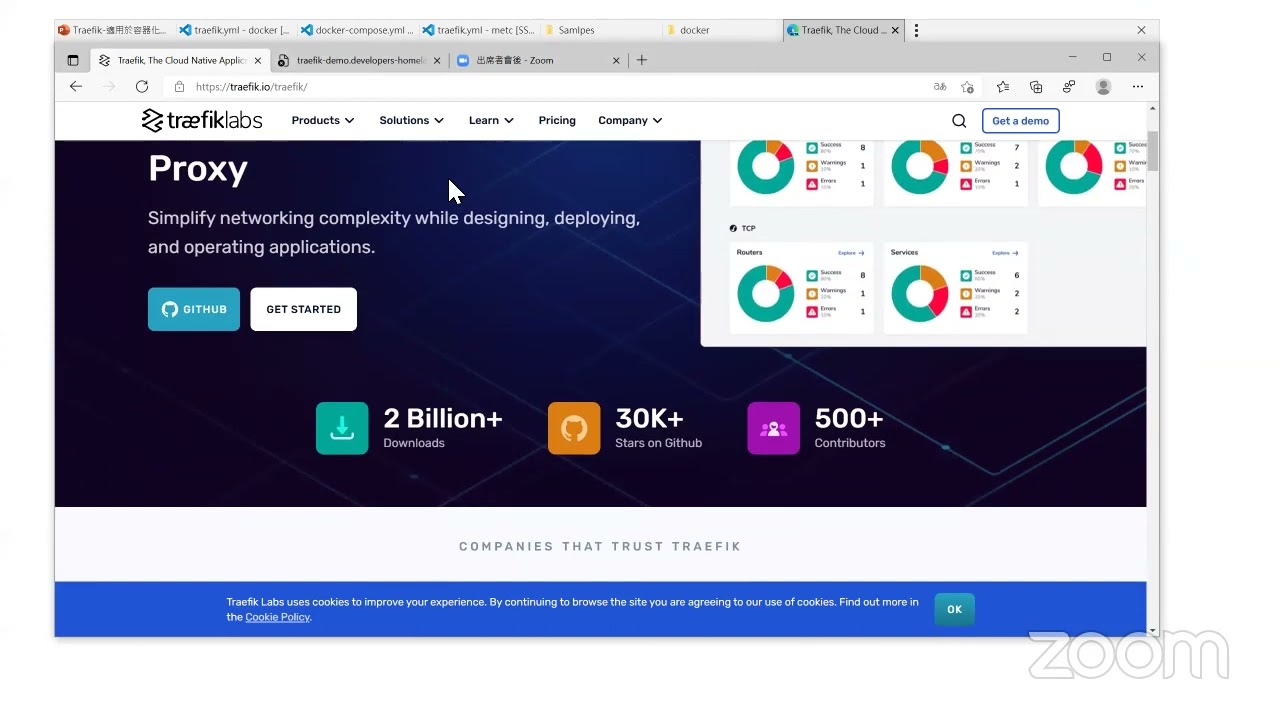
Task: Close the Zoom browser tab
Action: point(616,60)
